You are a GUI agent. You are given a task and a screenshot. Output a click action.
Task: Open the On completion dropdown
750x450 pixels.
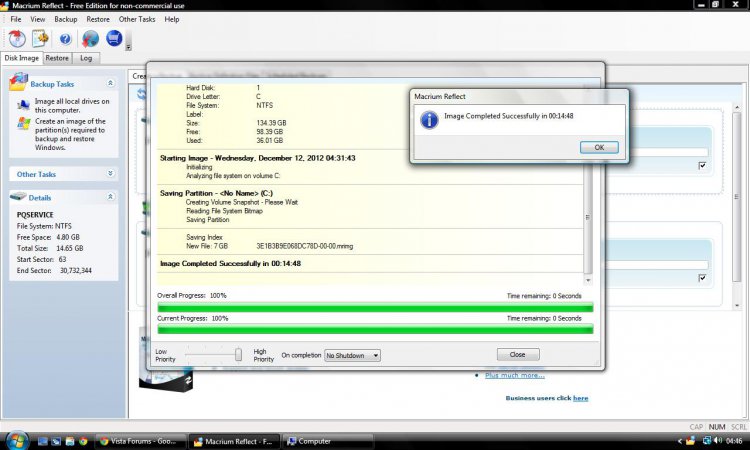pyautogui.click(x=353, y=355)
